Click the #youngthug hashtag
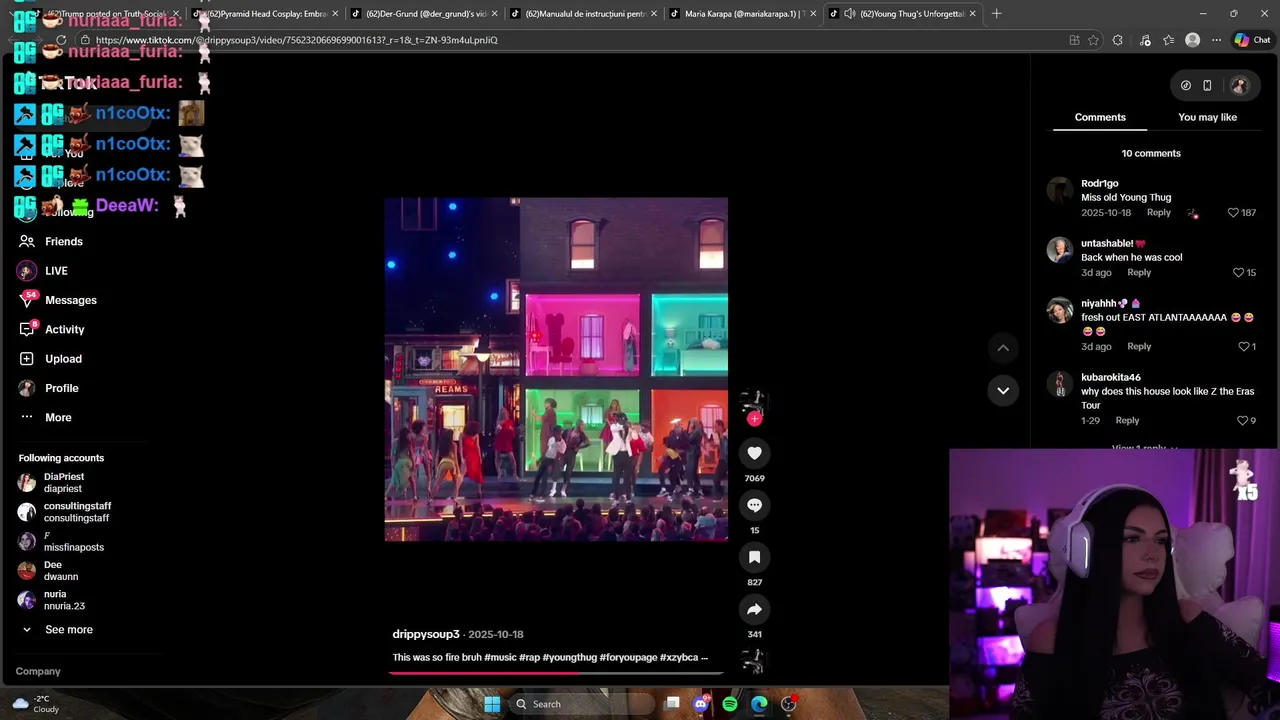Screen dimensions: 1280x720 click(x=569, y=658)
